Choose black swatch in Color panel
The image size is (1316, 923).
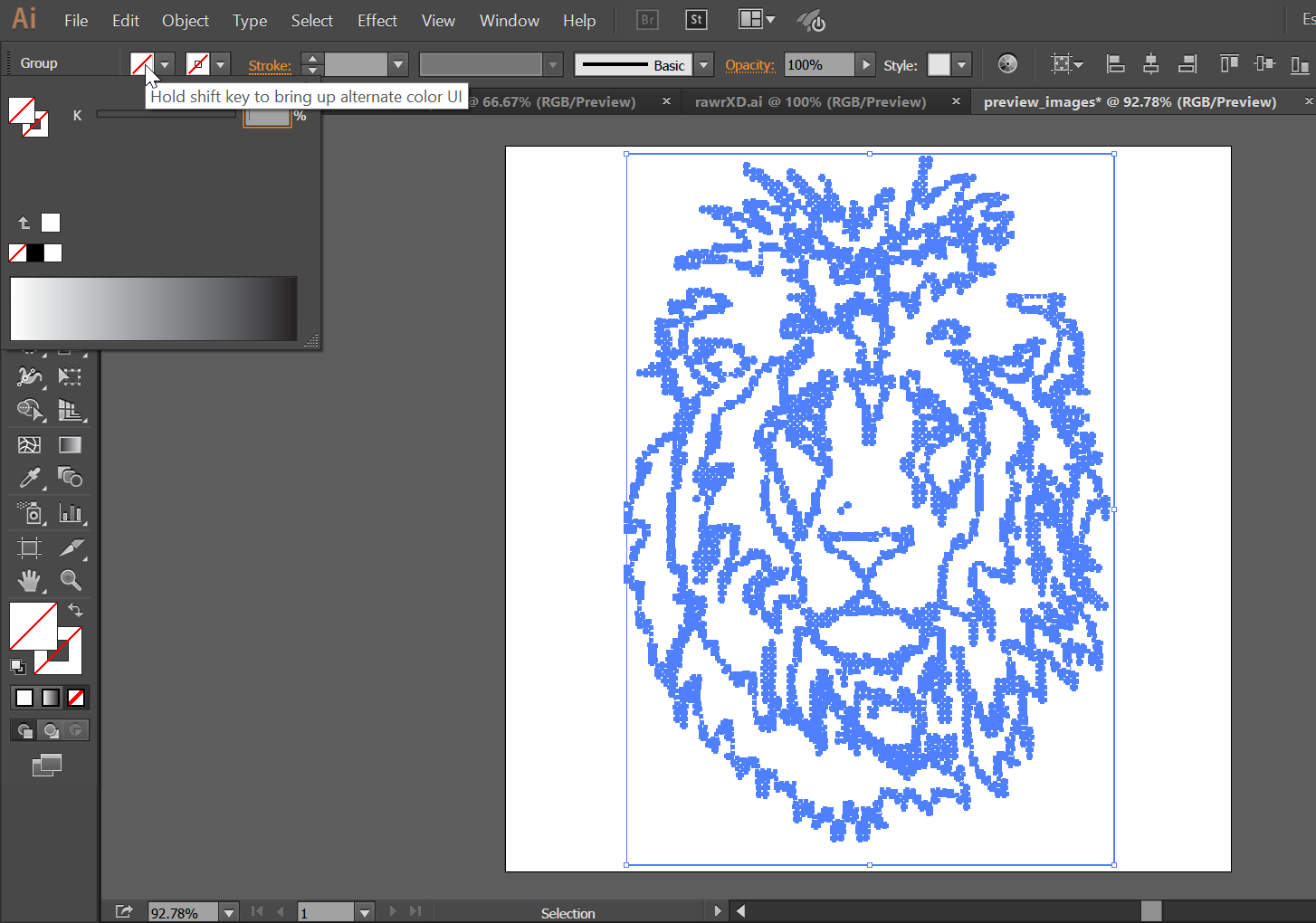point(35,253)
